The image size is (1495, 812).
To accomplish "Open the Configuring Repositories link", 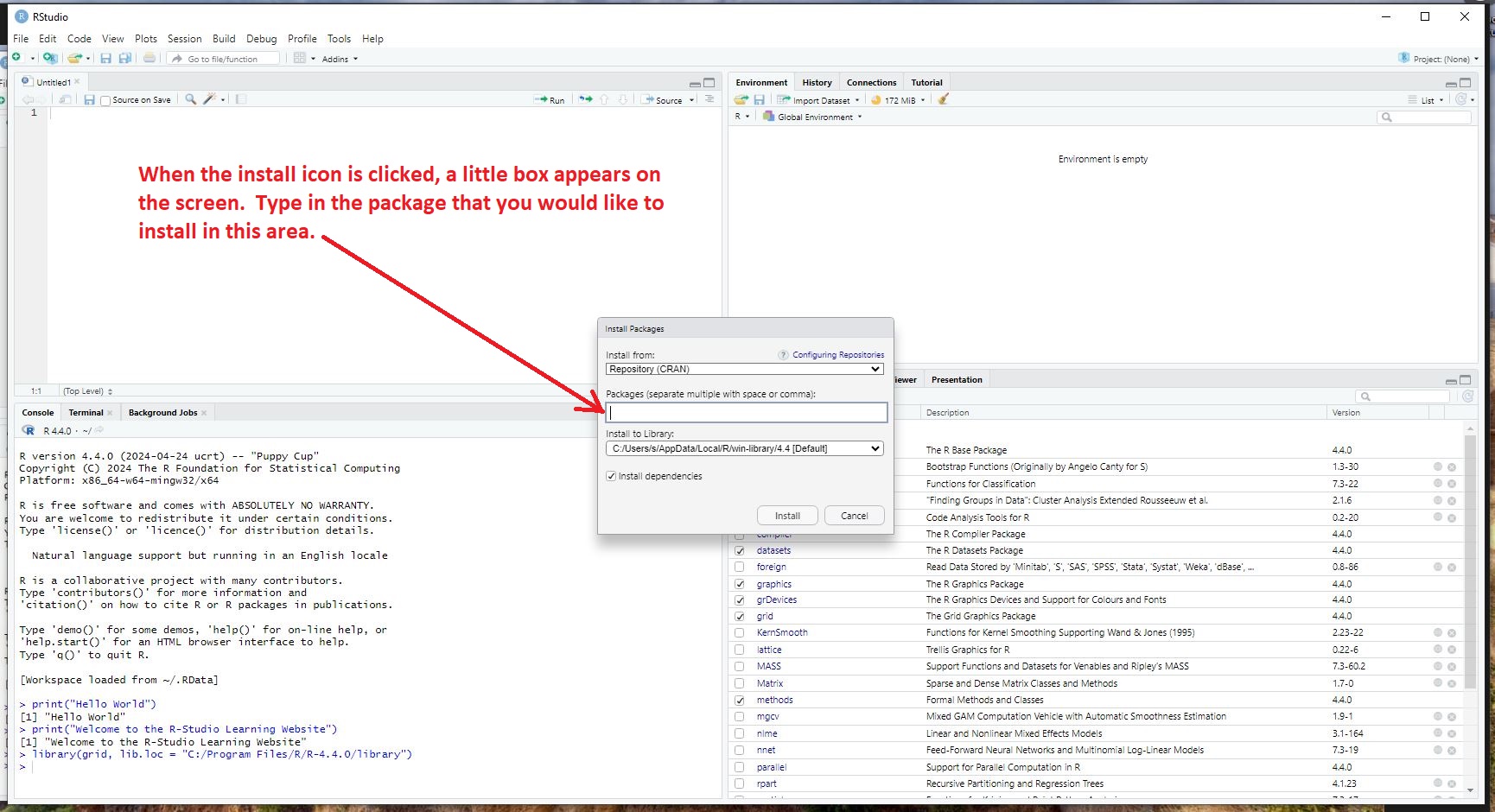I will click(x=837, y=355).
